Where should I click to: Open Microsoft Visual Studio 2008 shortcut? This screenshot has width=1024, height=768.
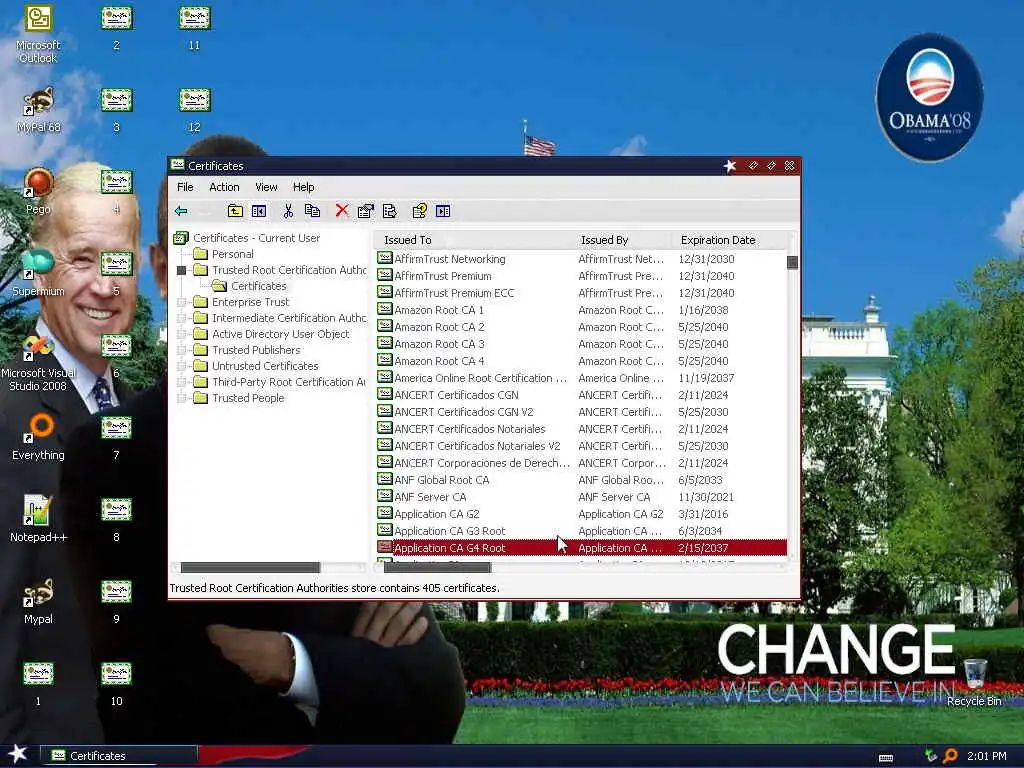coord(38,362)
